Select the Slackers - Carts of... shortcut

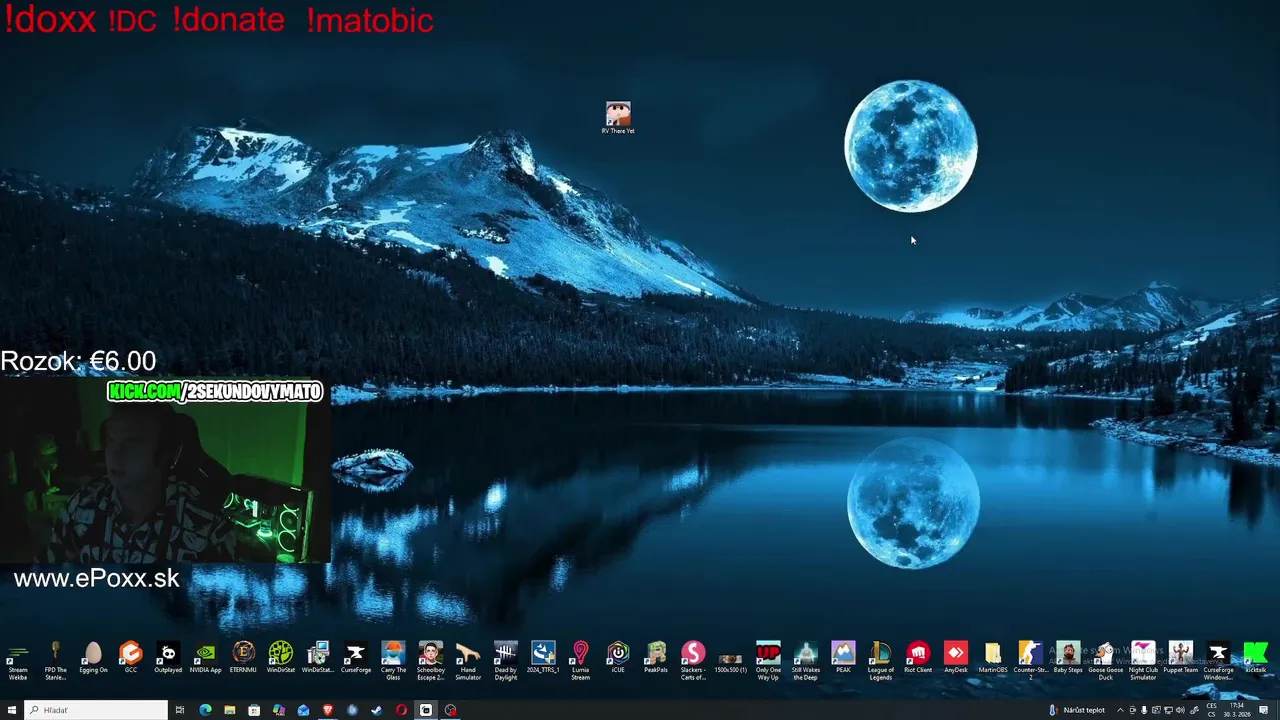693,661
